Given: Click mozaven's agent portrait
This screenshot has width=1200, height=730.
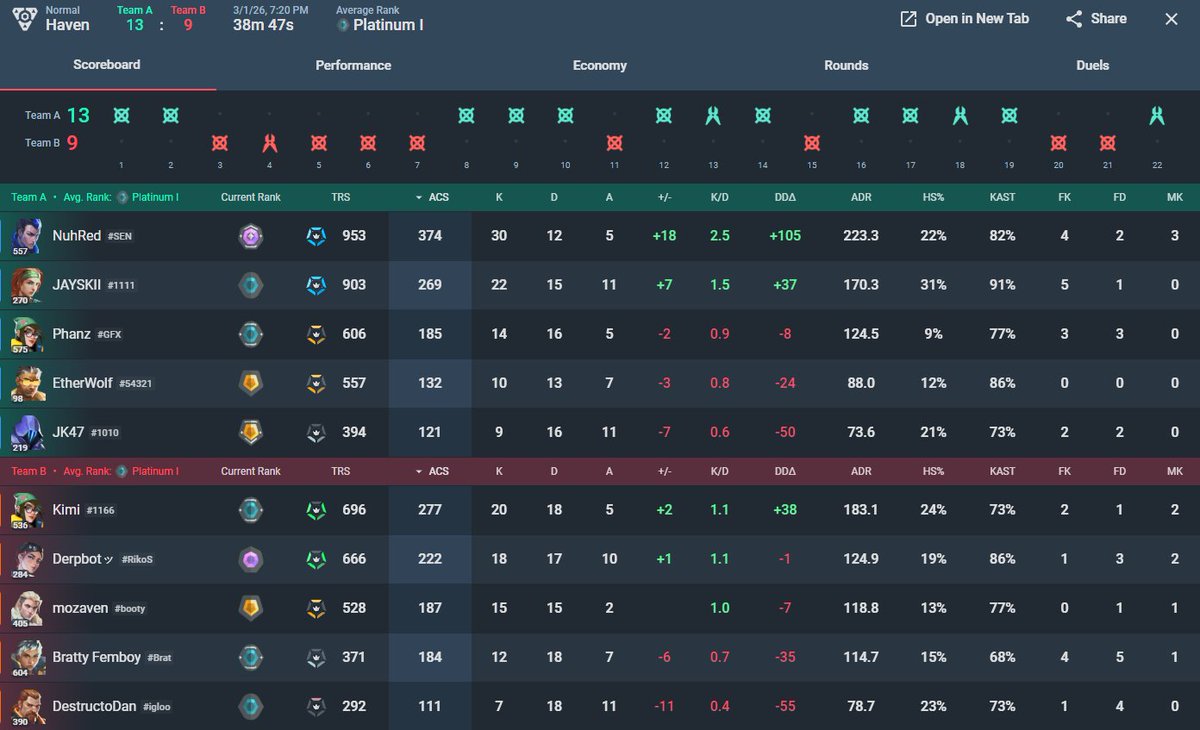Looking at the screenshot, I should (26, 608).
